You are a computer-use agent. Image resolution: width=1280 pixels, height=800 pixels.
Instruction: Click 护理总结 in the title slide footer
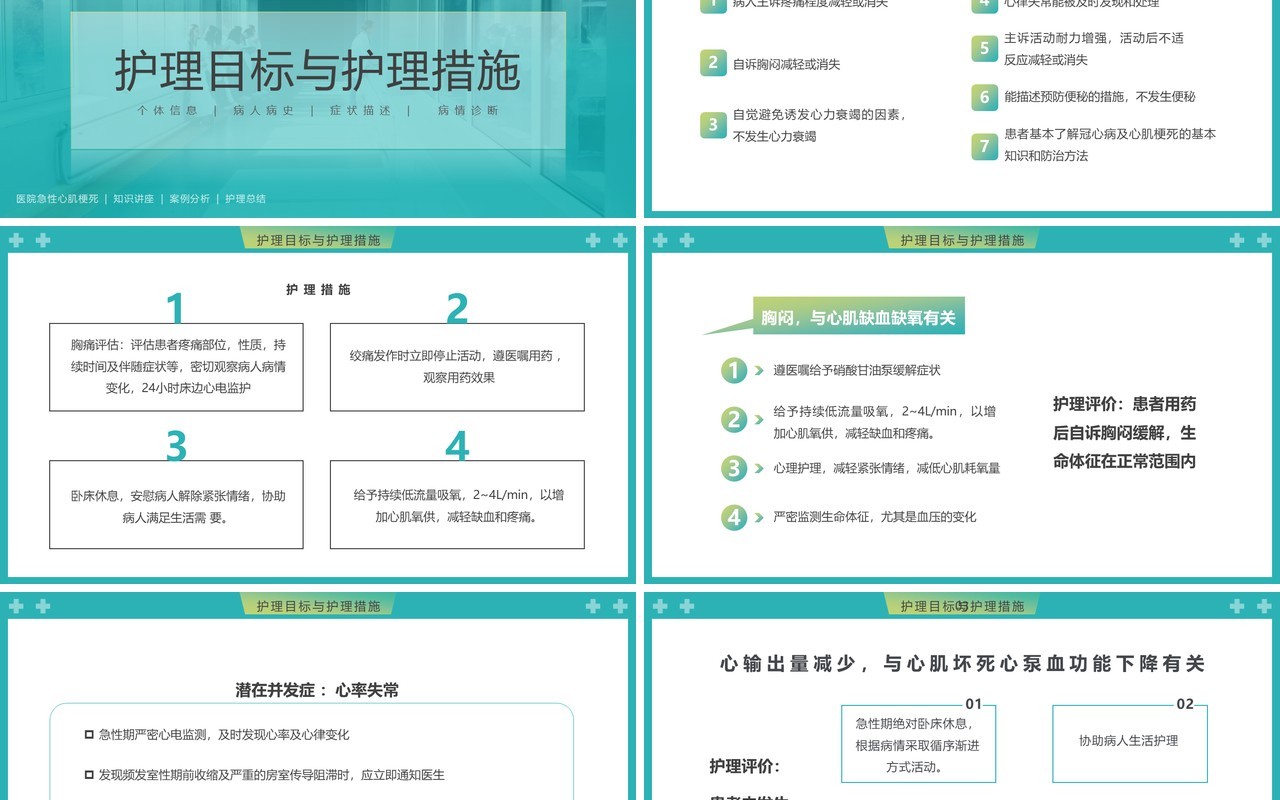click(x=246, y=199)
